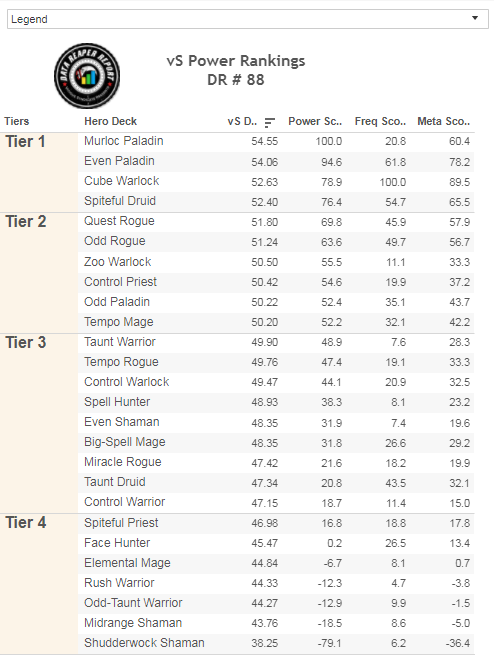Screen dimensions: 494x658
Task: Select the Tier 4 group label
Action: [26, 523]
